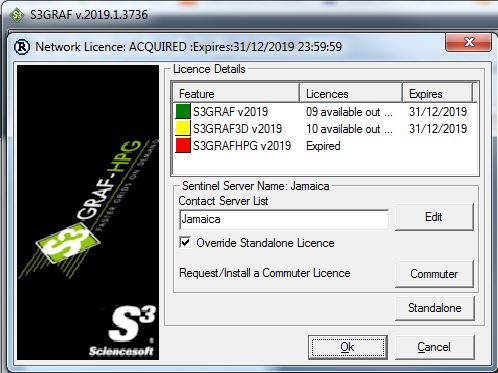Select the S3GRAFHPG v2019 feature row
Image resolution: width=498 pixels, height=373 pixels.
pos(325,146)
